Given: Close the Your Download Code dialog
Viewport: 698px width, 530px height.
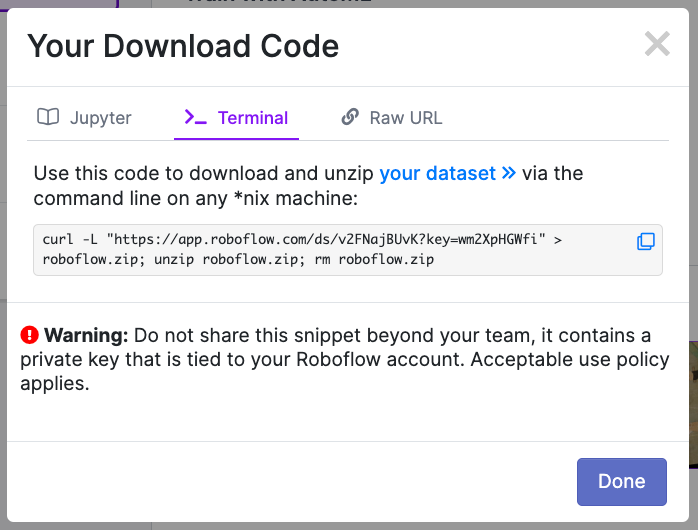Looking at the screenshot, I should [657, 44].
